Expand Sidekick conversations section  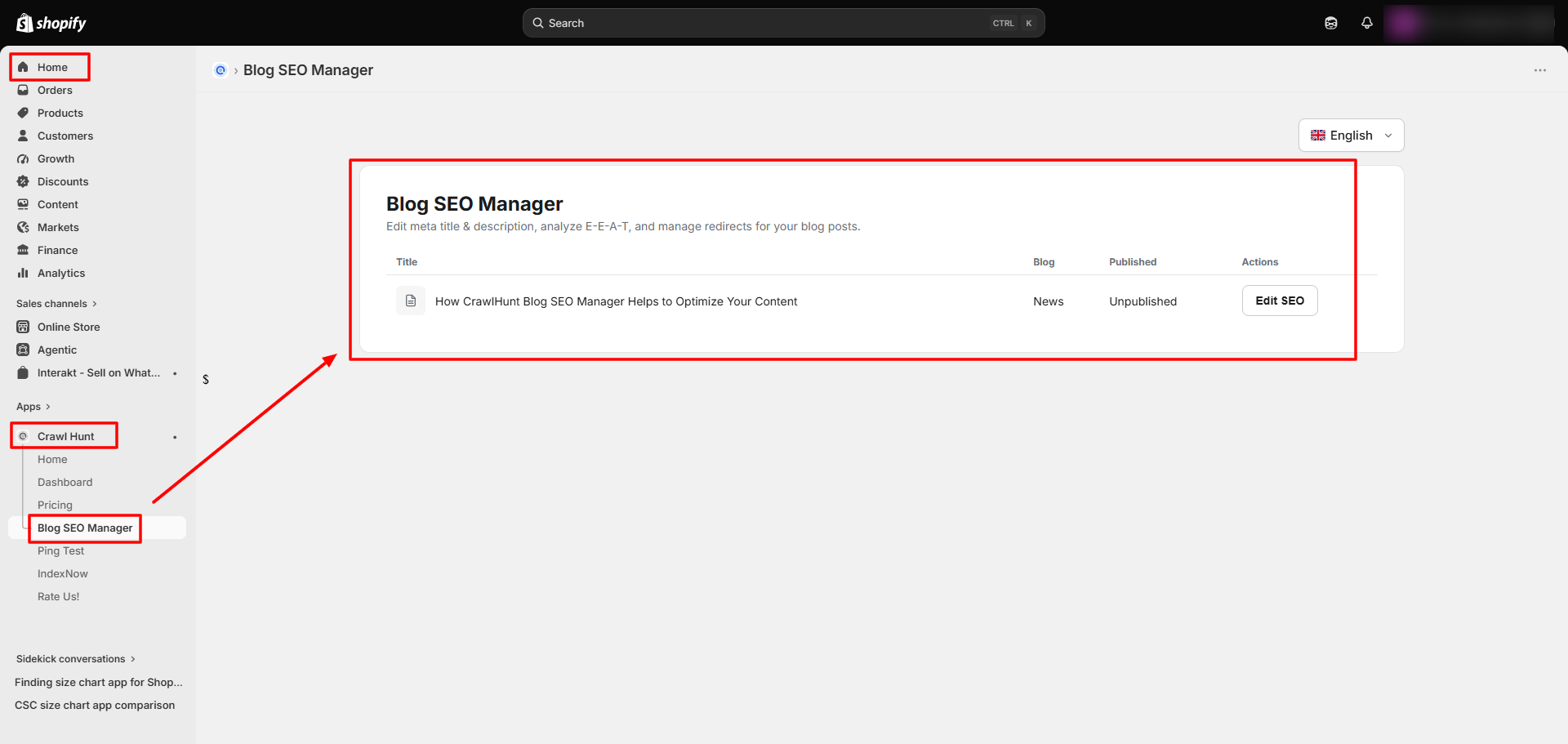(76, 659)
